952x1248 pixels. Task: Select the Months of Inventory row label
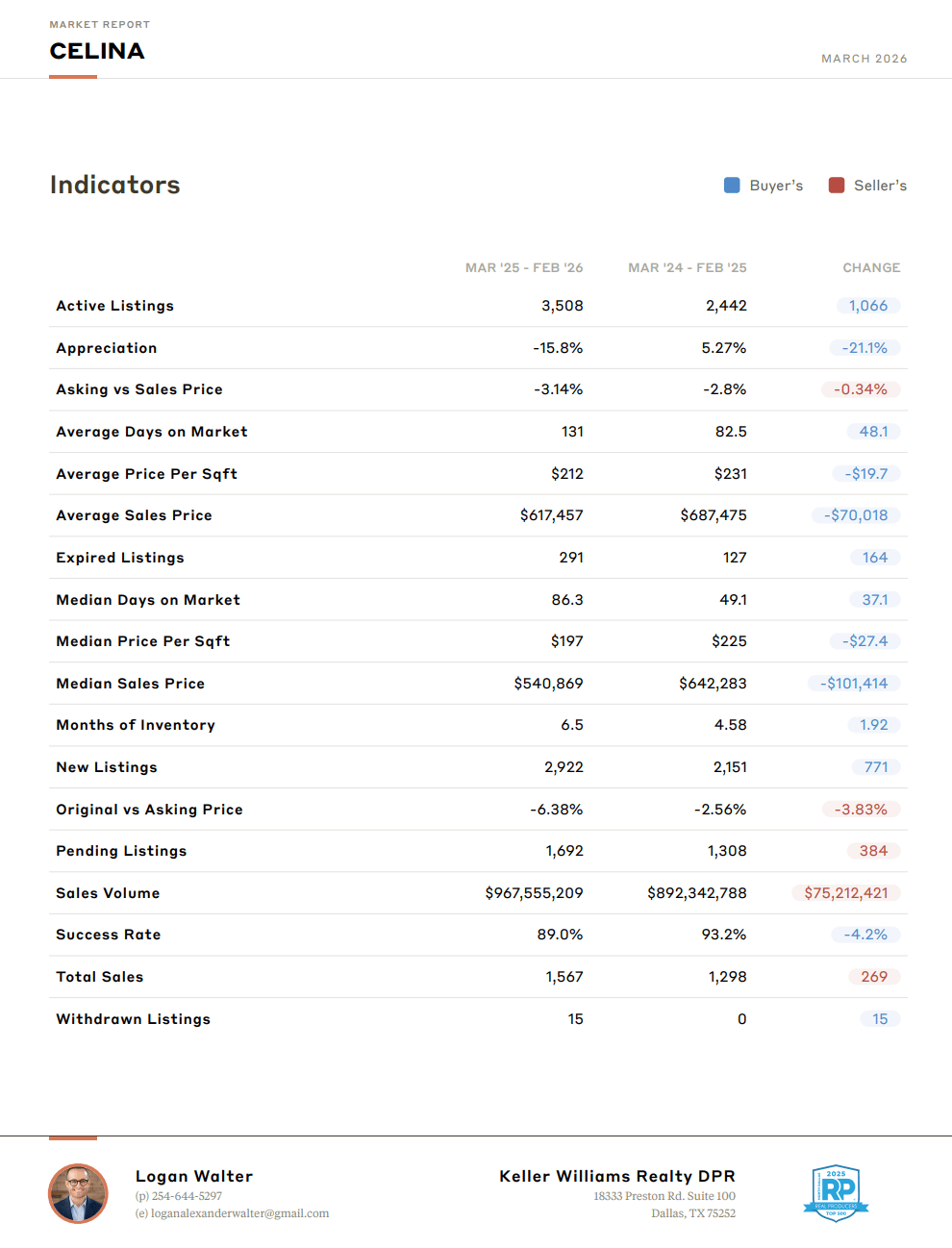(136, 725)
